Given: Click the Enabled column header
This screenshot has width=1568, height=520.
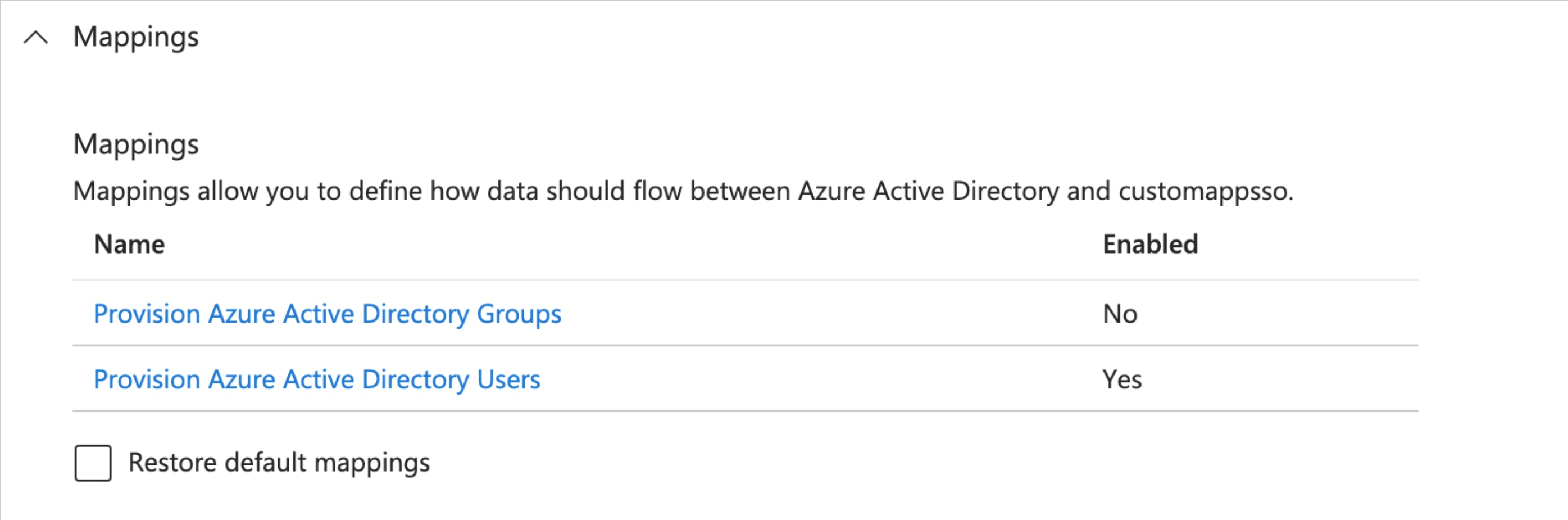Looking at the screenshot, I should click(1151, 243).
